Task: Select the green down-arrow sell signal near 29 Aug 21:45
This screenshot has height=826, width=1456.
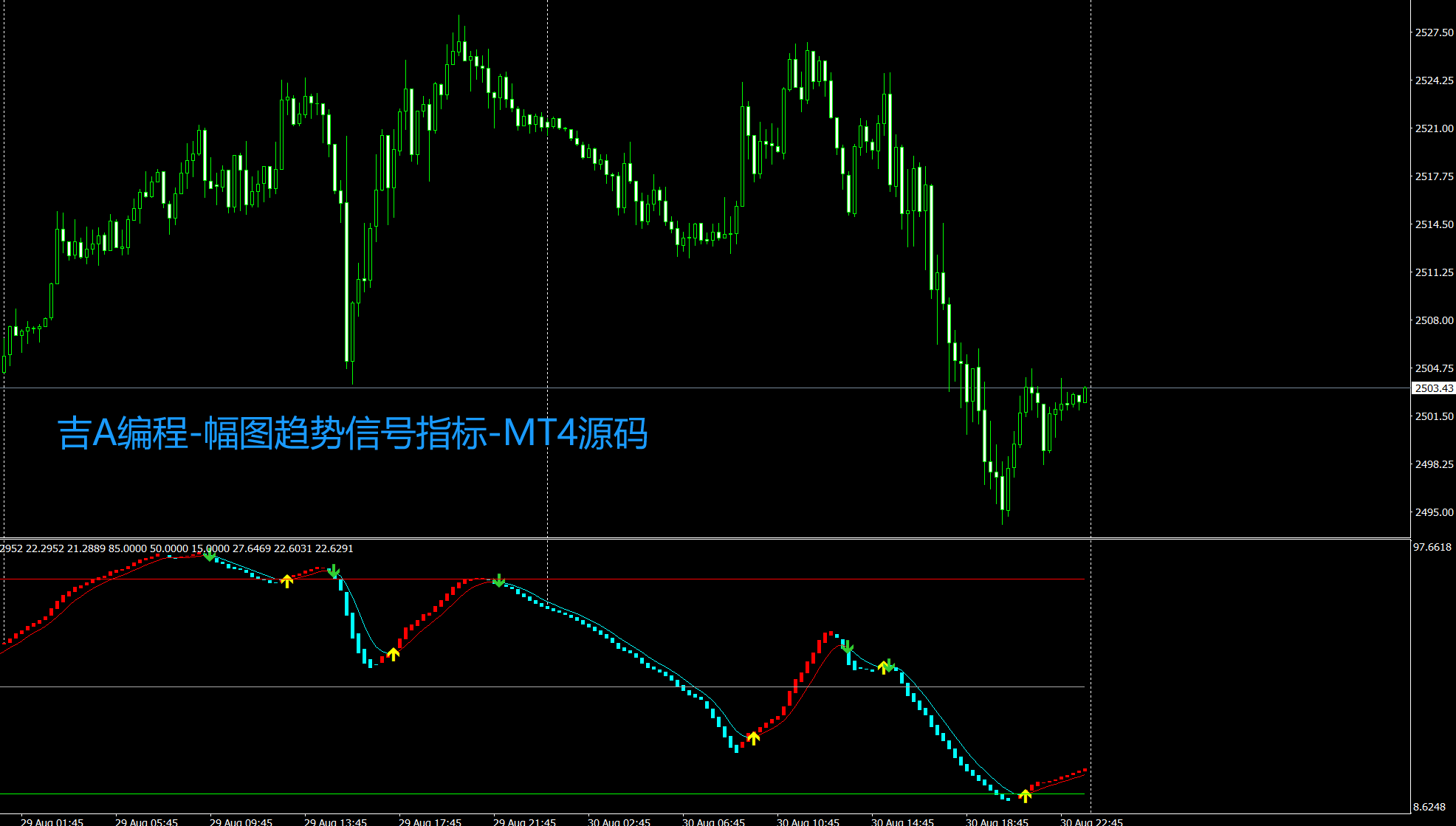Action: [499, 582]
